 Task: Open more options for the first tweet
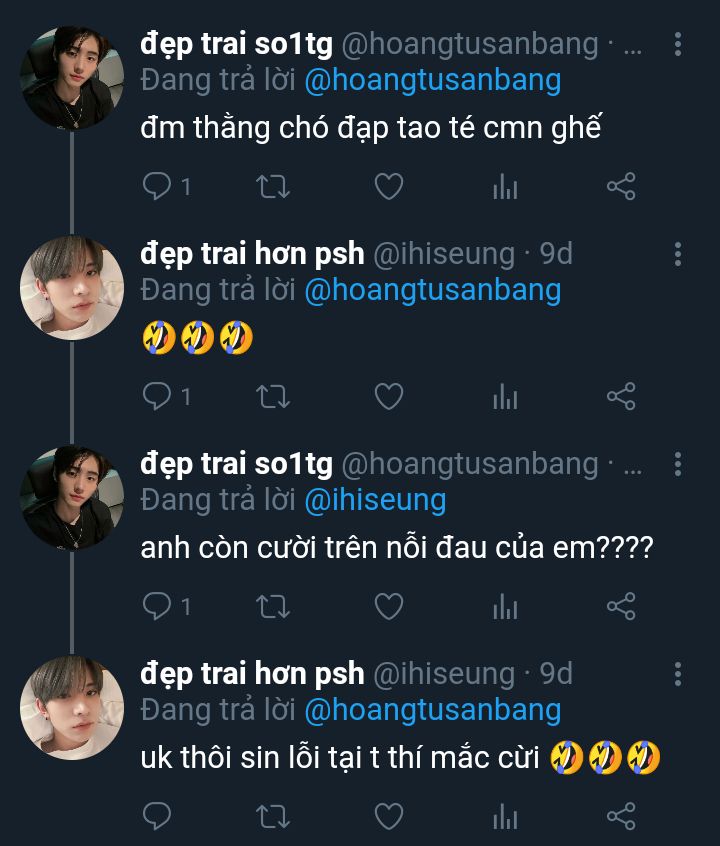679,44
